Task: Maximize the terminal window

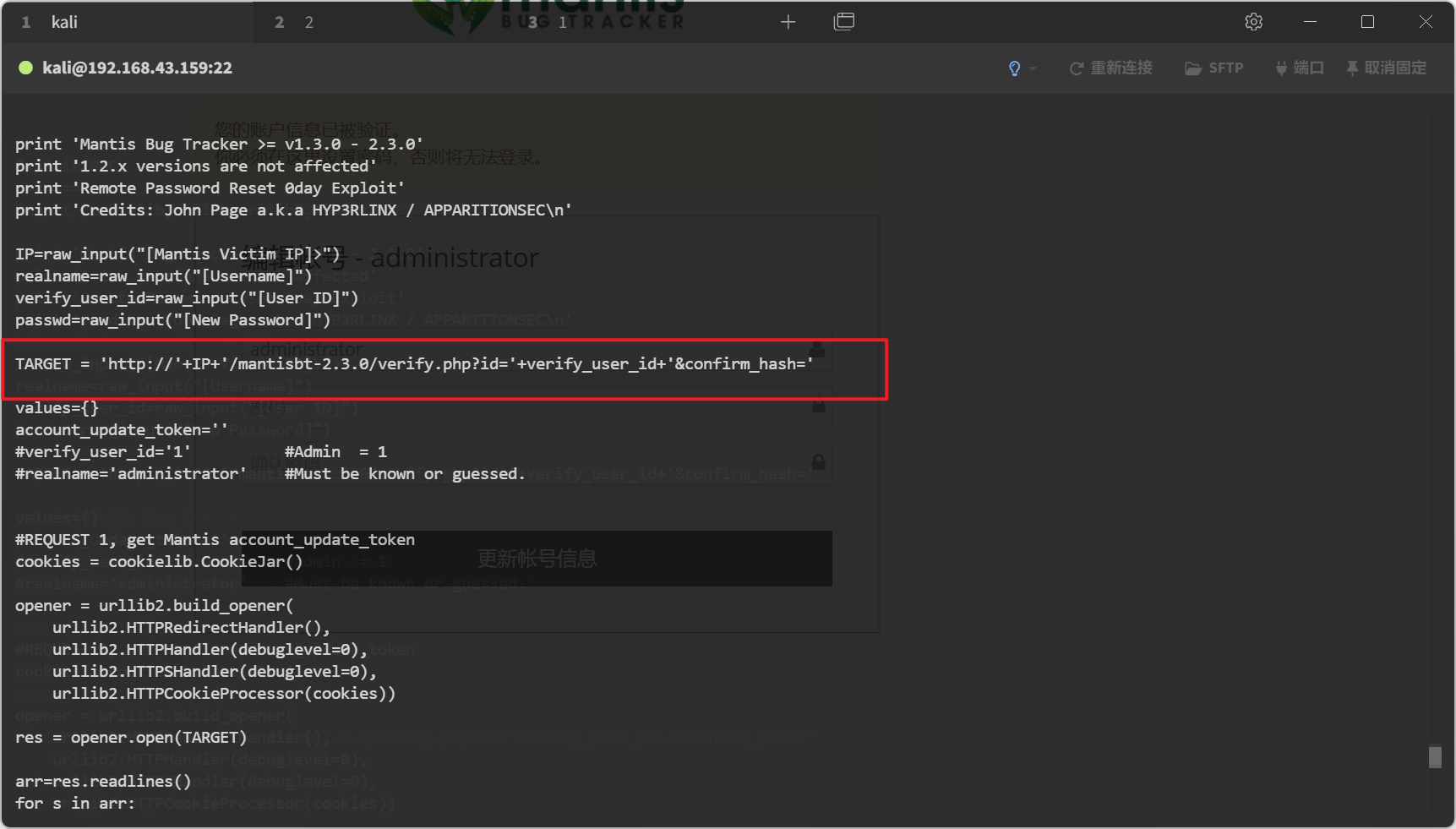Action: [1368, 22]
